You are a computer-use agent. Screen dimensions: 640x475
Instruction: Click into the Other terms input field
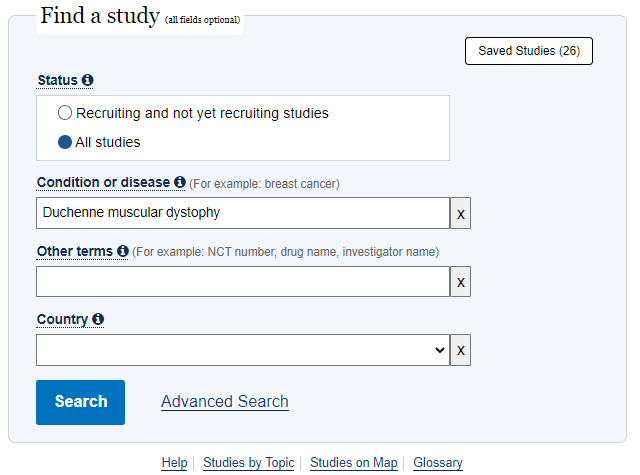pyautogui.click(x=243, y=282)
